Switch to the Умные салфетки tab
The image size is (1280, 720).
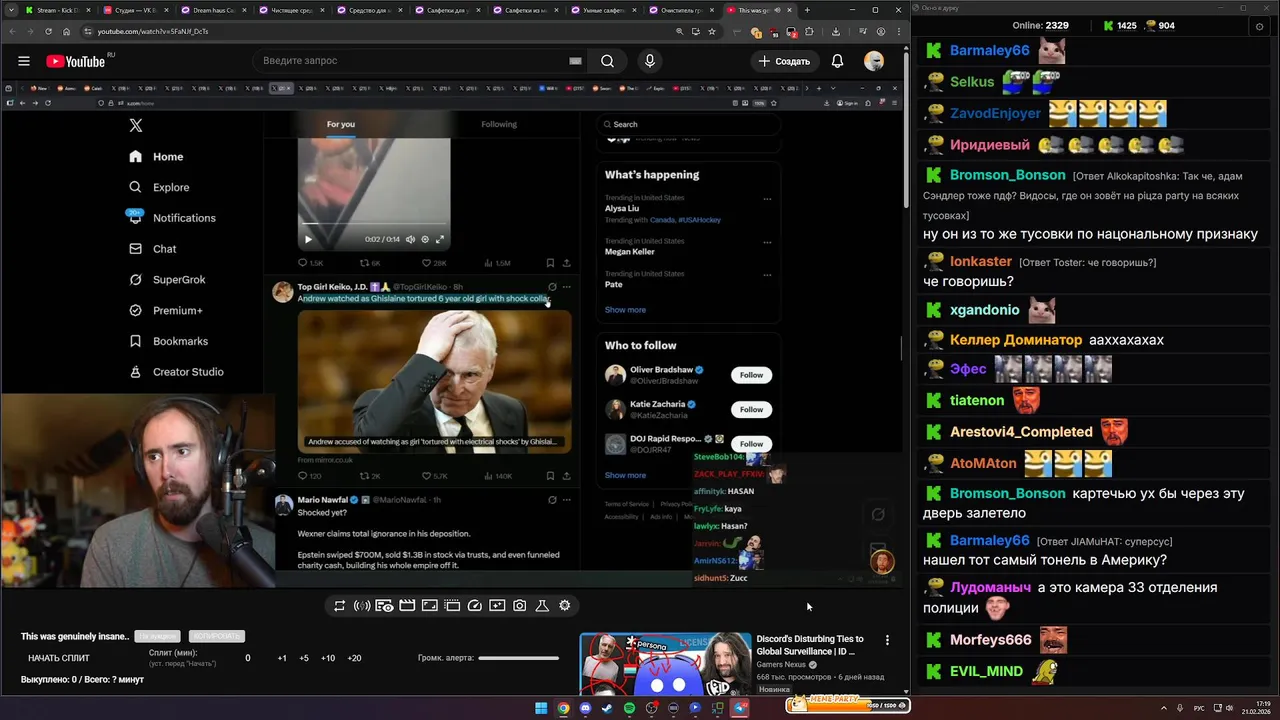(x=604, y=10)
